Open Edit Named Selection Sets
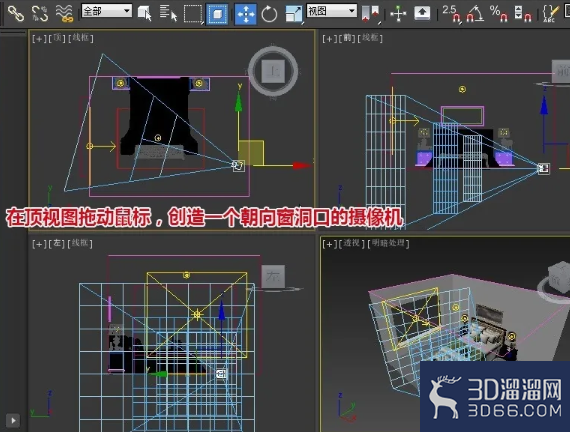The height and width of the screenshot is (432, 570). click(550, 13)
